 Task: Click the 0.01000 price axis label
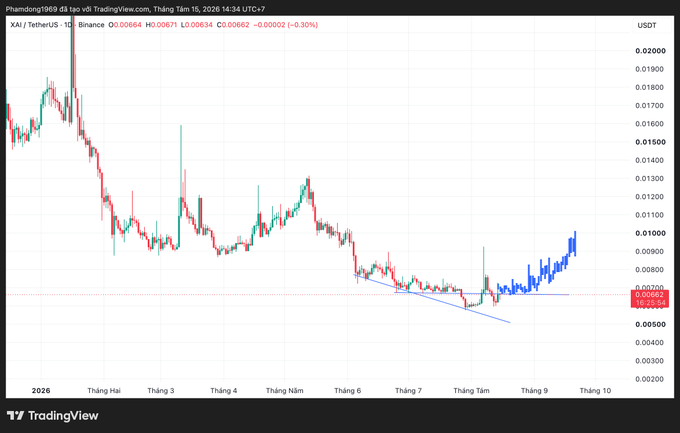click(650, 233)
